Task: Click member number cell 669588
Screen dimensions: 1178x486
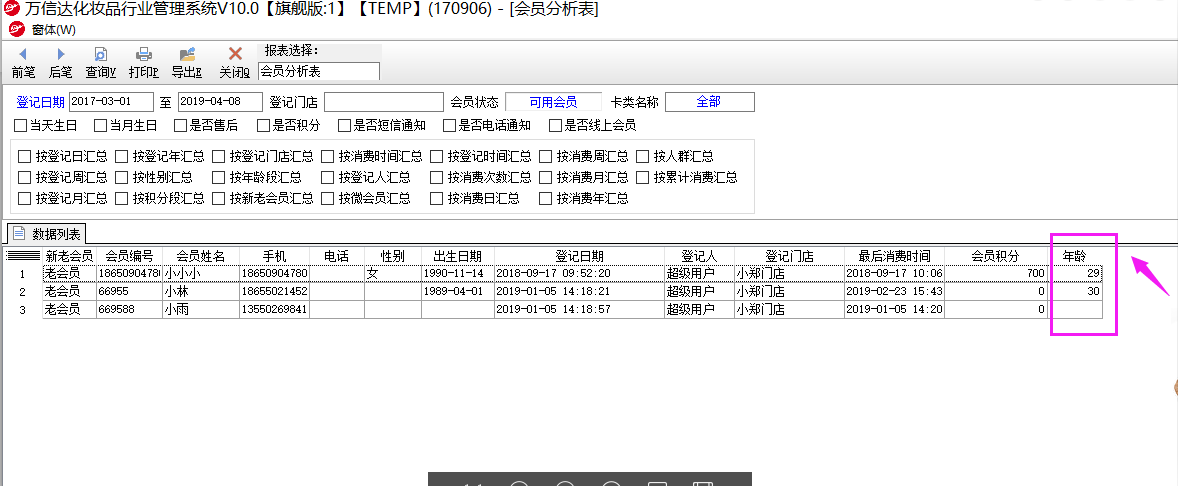Action: click(x=129, y=309)
